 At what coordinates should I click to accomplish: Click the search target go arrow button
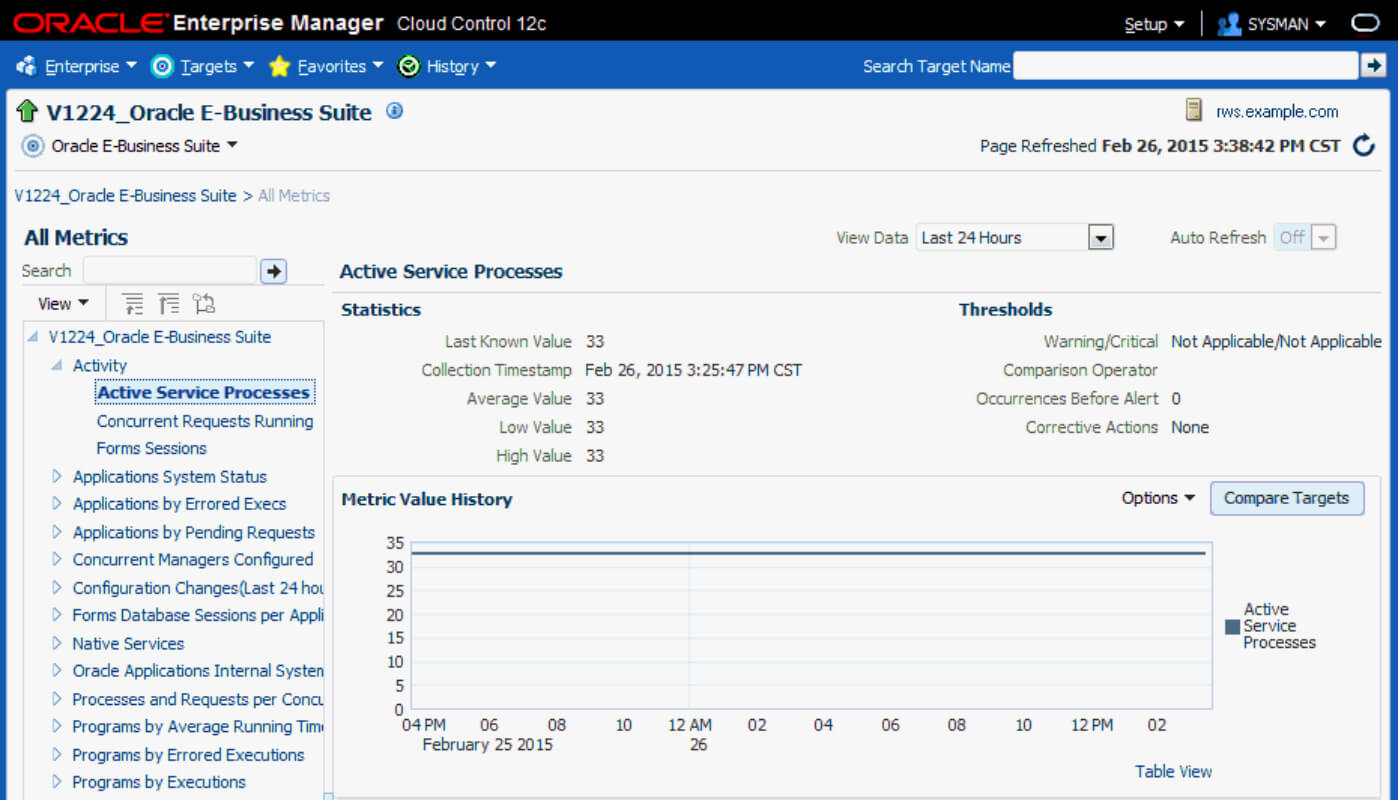1373,66
